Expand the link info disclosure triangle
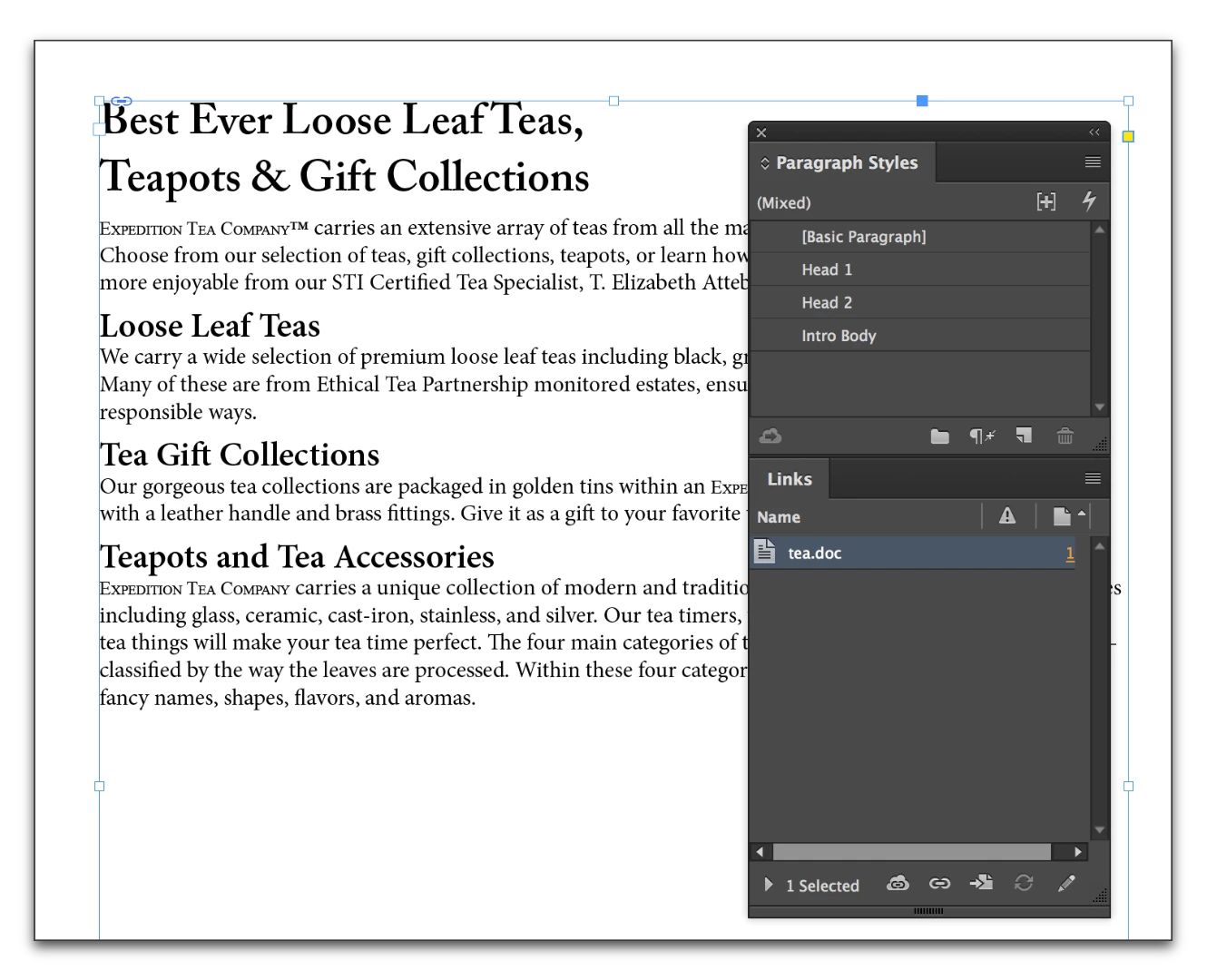Screen dimensions: 1207x980 pos(769,885)
